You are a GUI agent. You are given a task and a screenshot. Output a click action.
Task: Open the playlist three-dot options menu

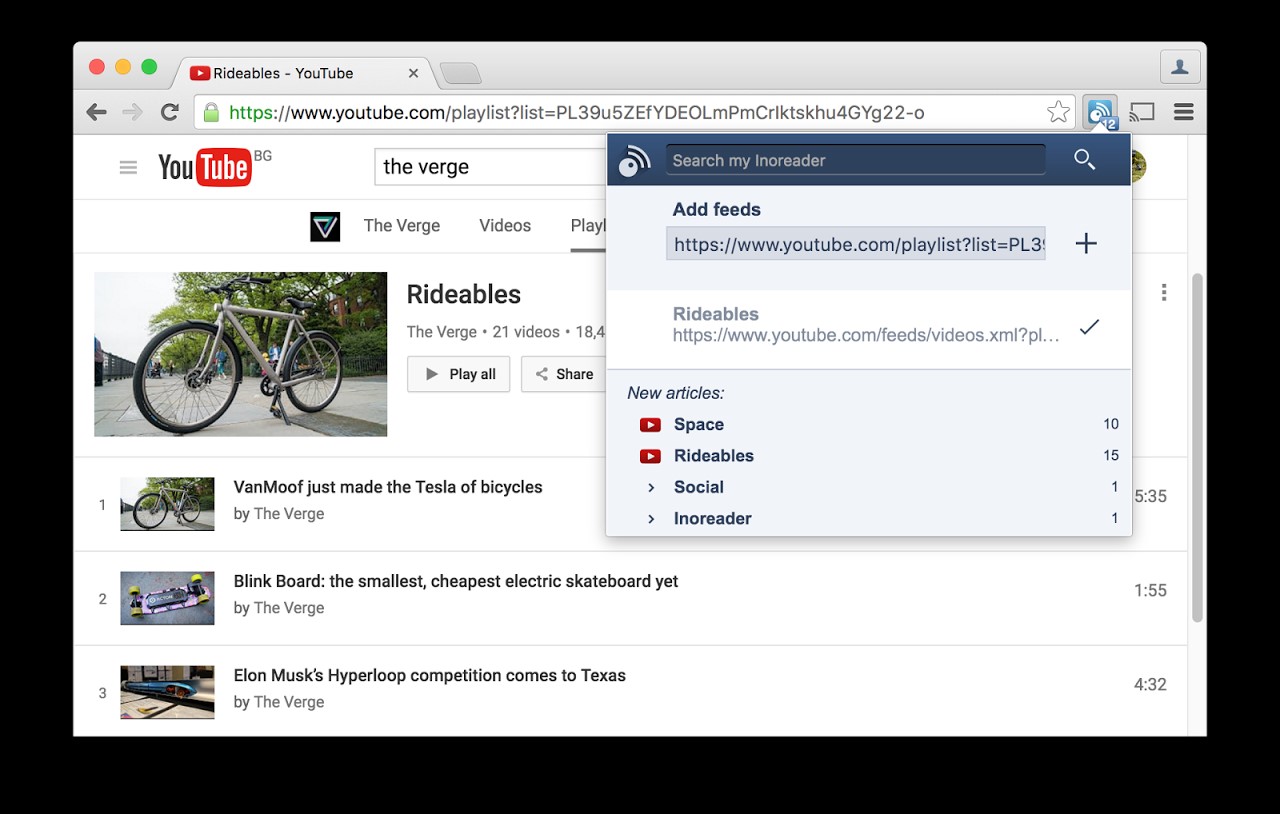[x=1164, y=292]
